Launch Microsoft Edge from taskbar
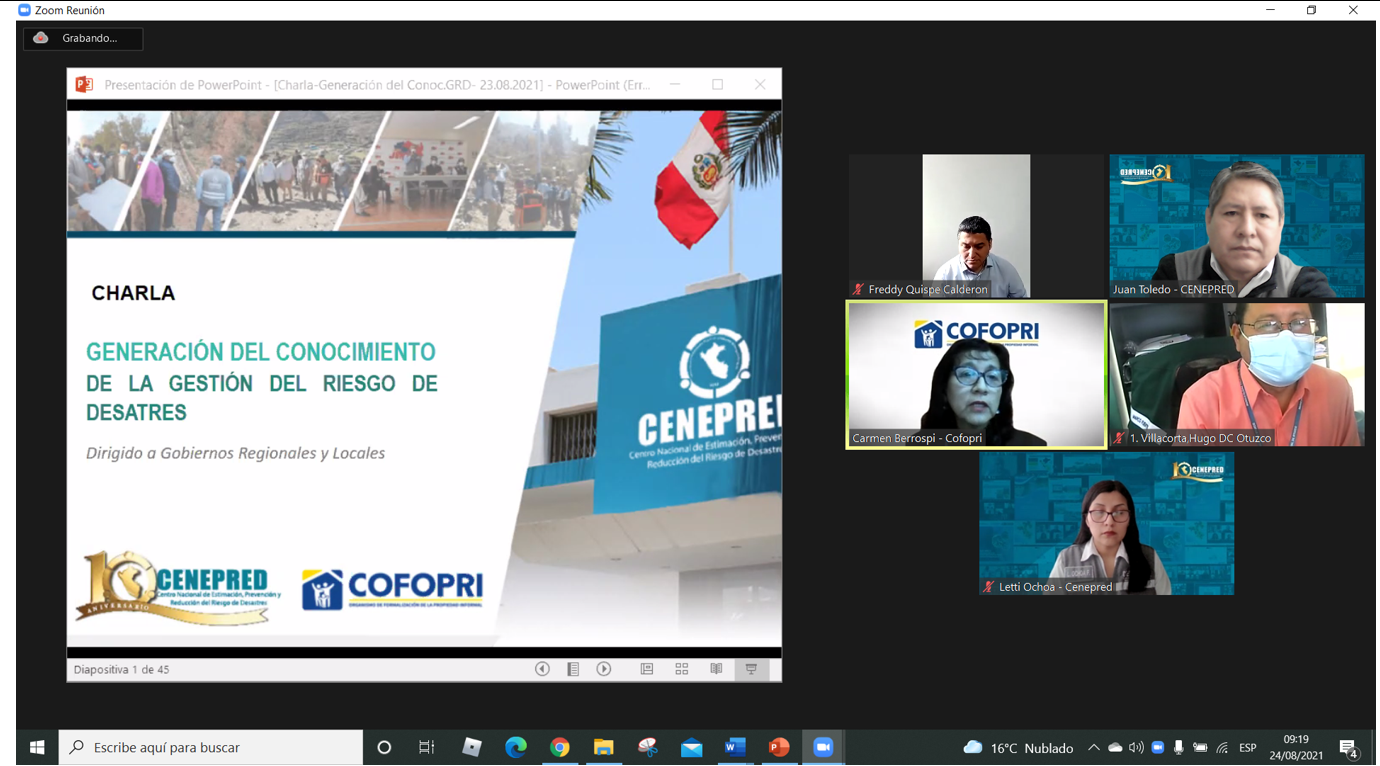The height and width of the screenshot is (766, 1380). 516,747
